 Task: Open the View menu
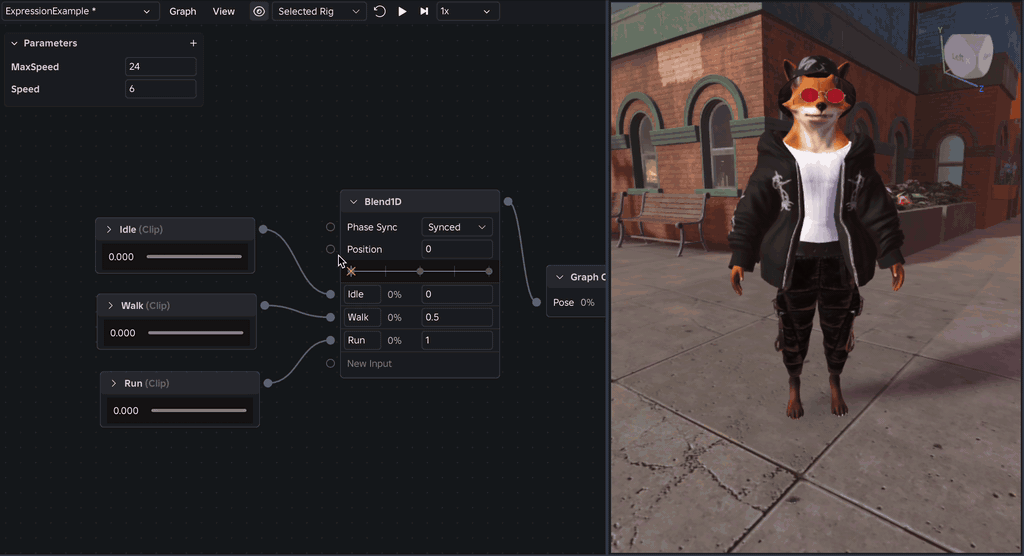click(223, 11)
